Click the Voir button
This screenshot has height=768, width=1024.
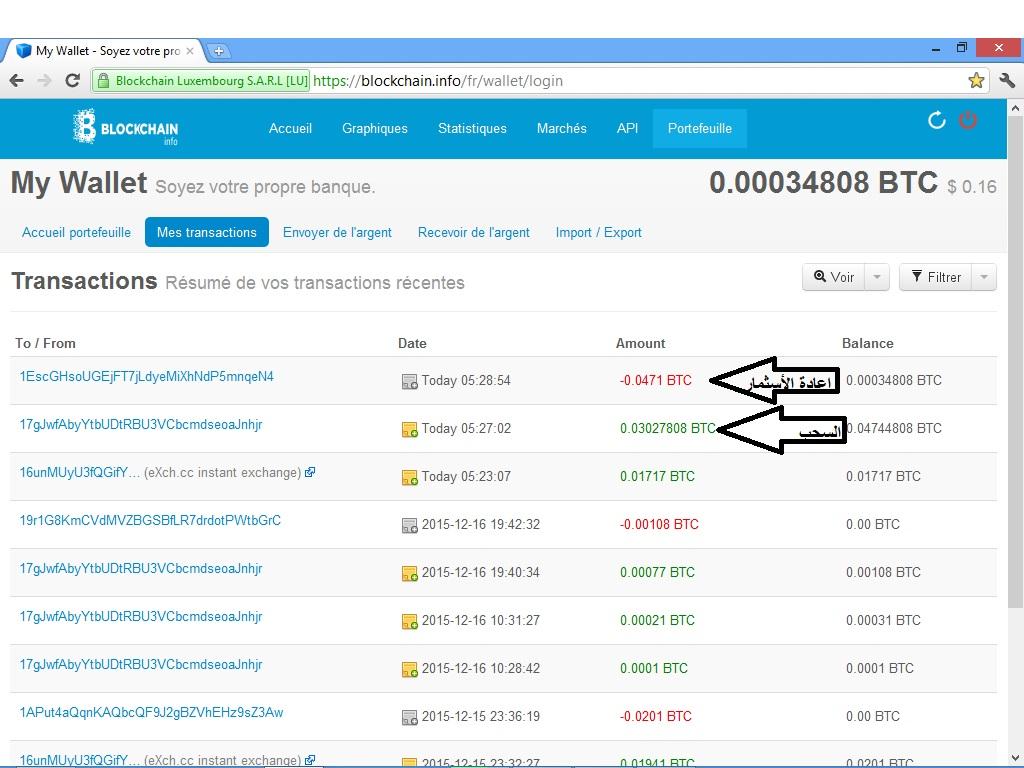pyautogui.click(x=833, y=277)
